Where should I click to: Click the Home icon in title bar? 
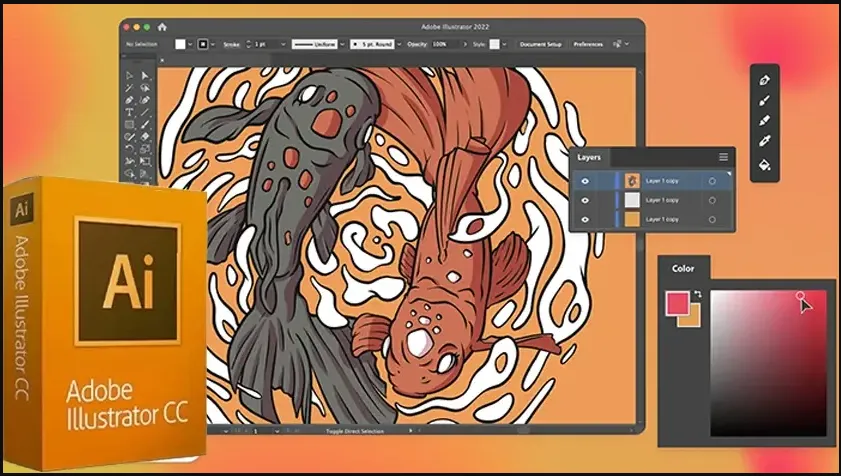162,27
